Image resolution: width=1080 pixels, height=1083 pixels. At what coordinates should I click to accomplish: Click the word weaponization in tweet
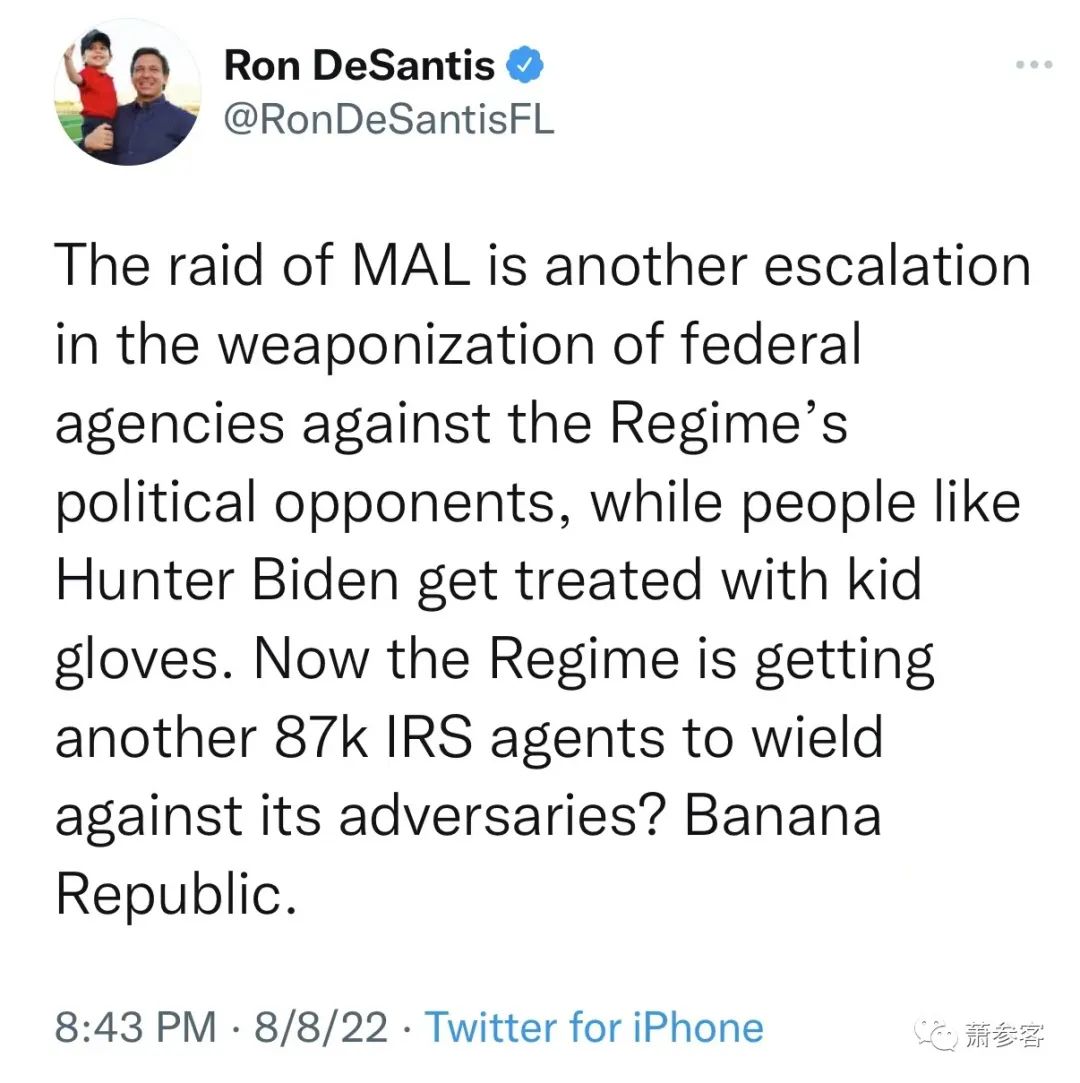tap(407, 345)
